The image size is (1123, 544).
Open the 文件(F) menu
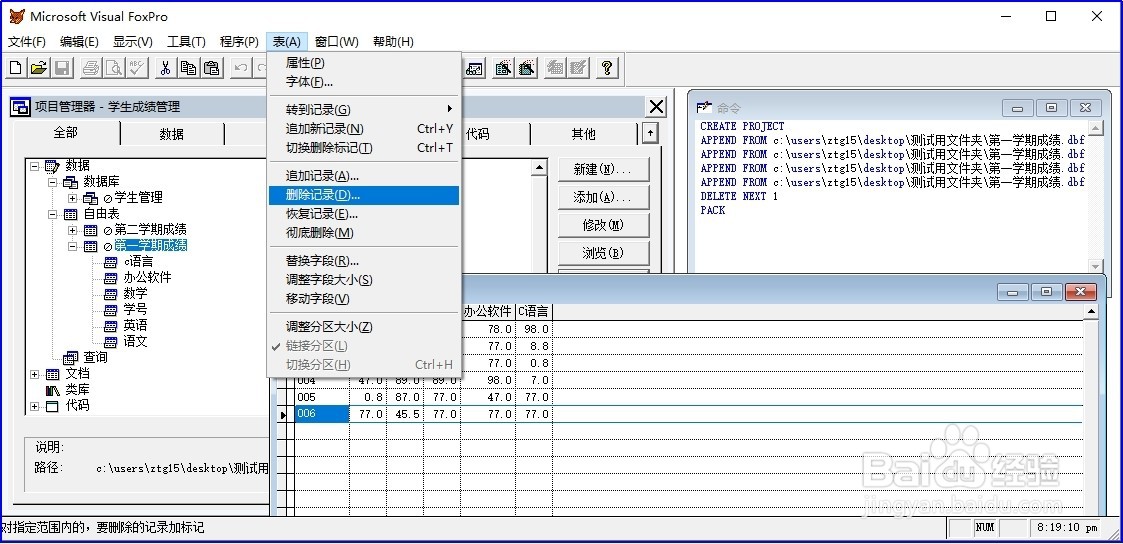26,42
